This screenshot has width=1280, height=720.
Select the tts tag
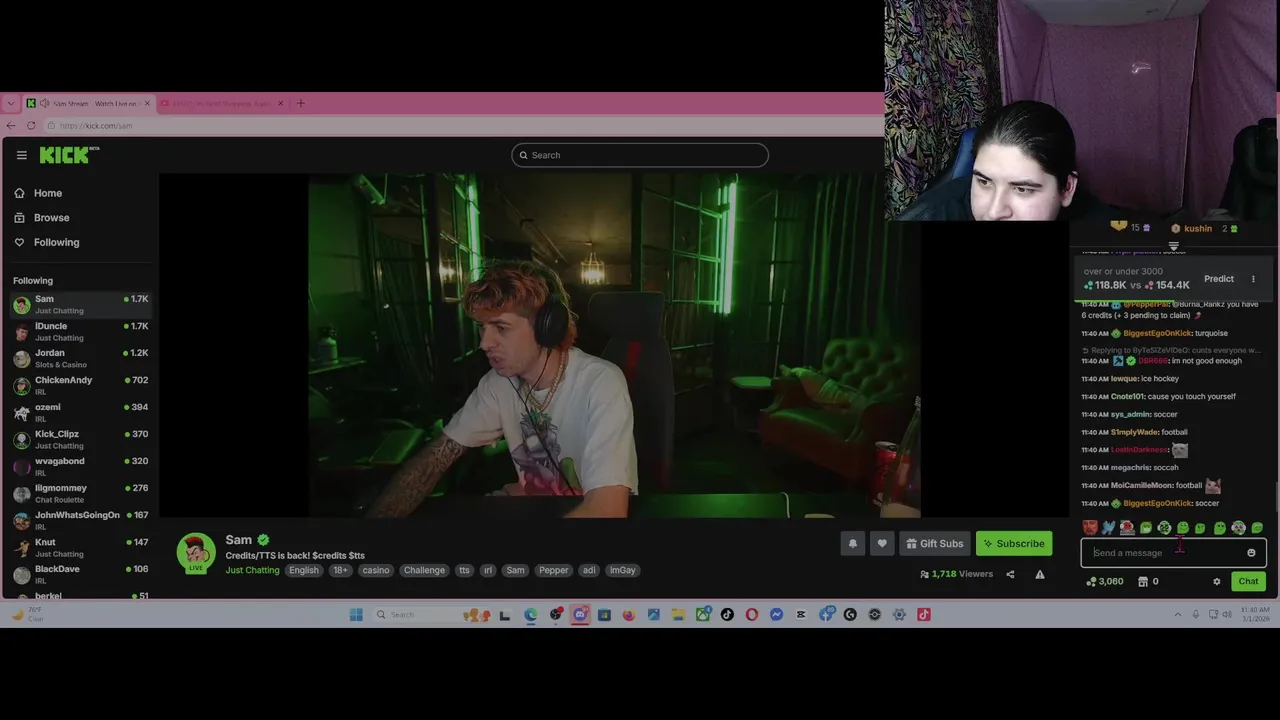point(464,570)
